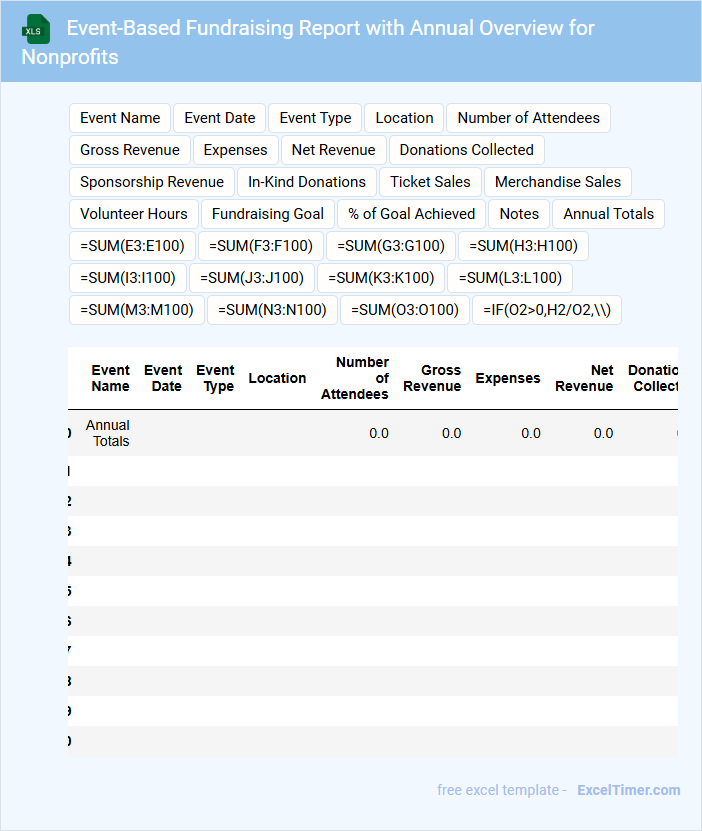This screenshot has width=702, height=831.
Task: Click the =SUM(H3:H100) formula tag
Action: 523,246
